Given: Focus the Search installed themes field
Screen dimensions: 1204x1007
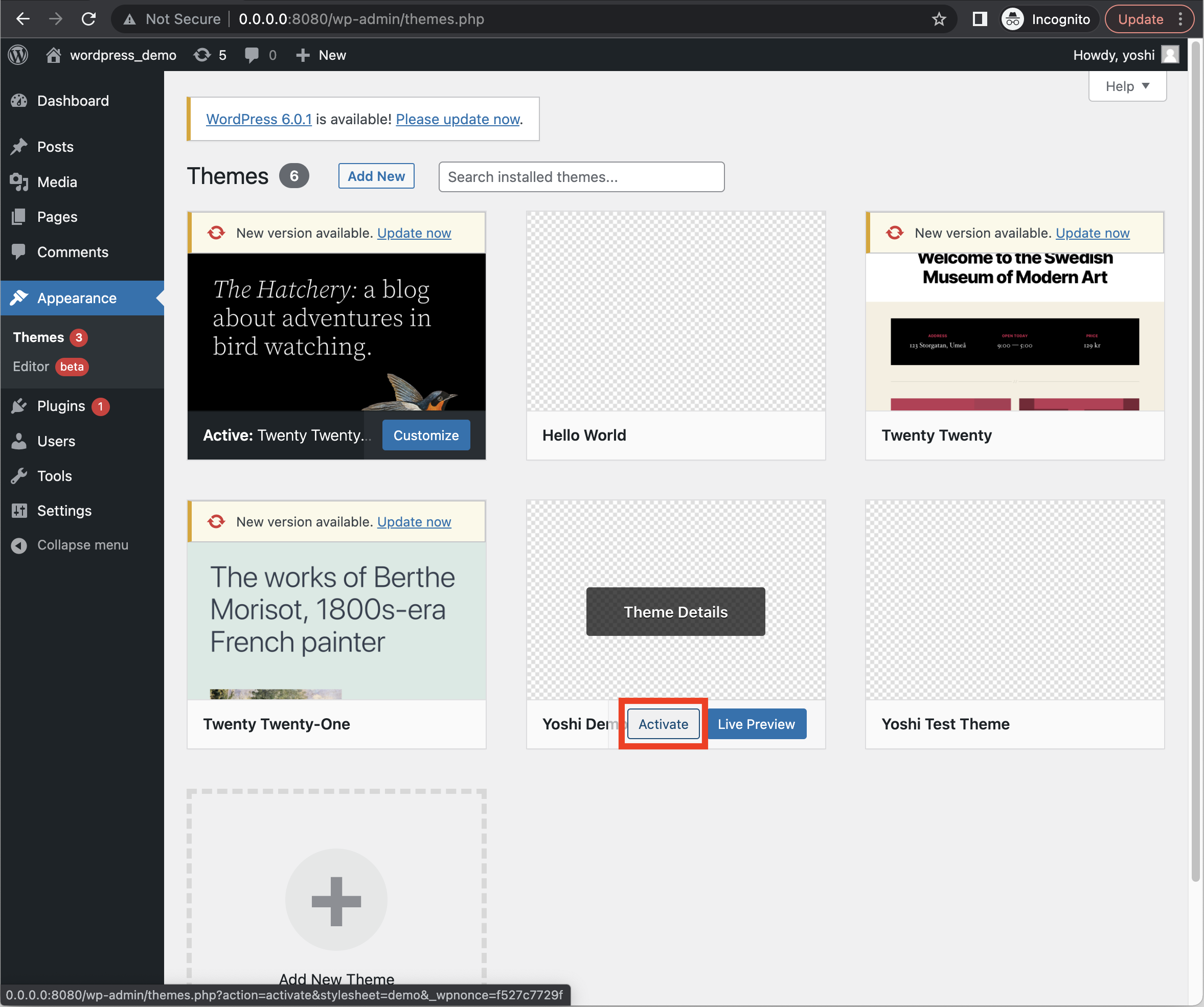Looking at the screenshot, I should (x=581, y=176).
